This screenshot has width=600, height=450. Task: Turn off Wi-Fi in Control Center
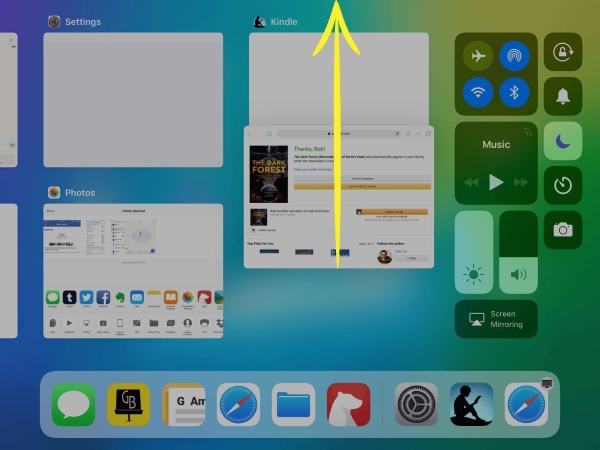478,92
